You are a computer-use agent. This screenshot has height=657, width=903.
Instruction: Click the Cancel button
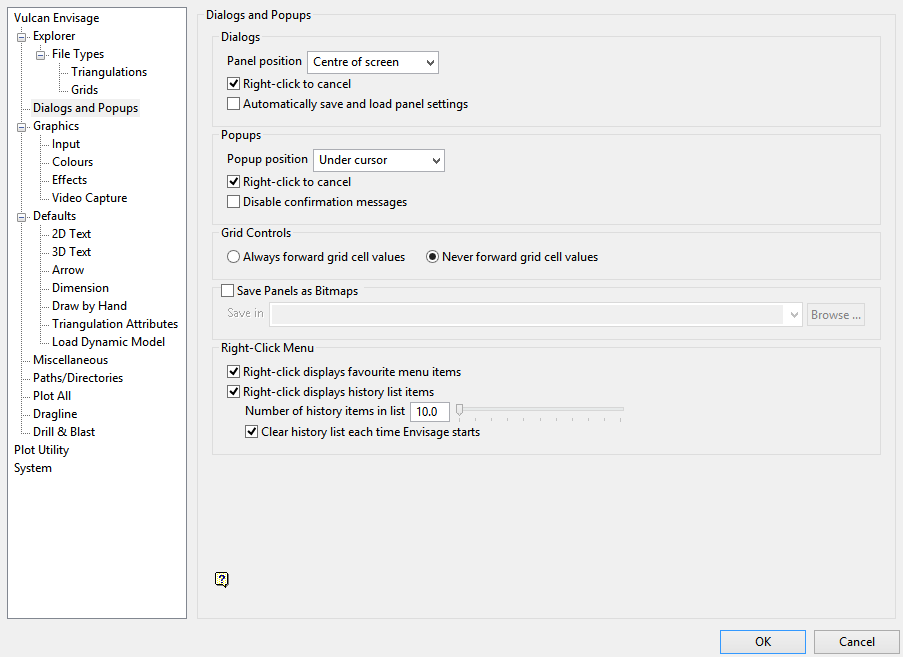coord(856,641)
